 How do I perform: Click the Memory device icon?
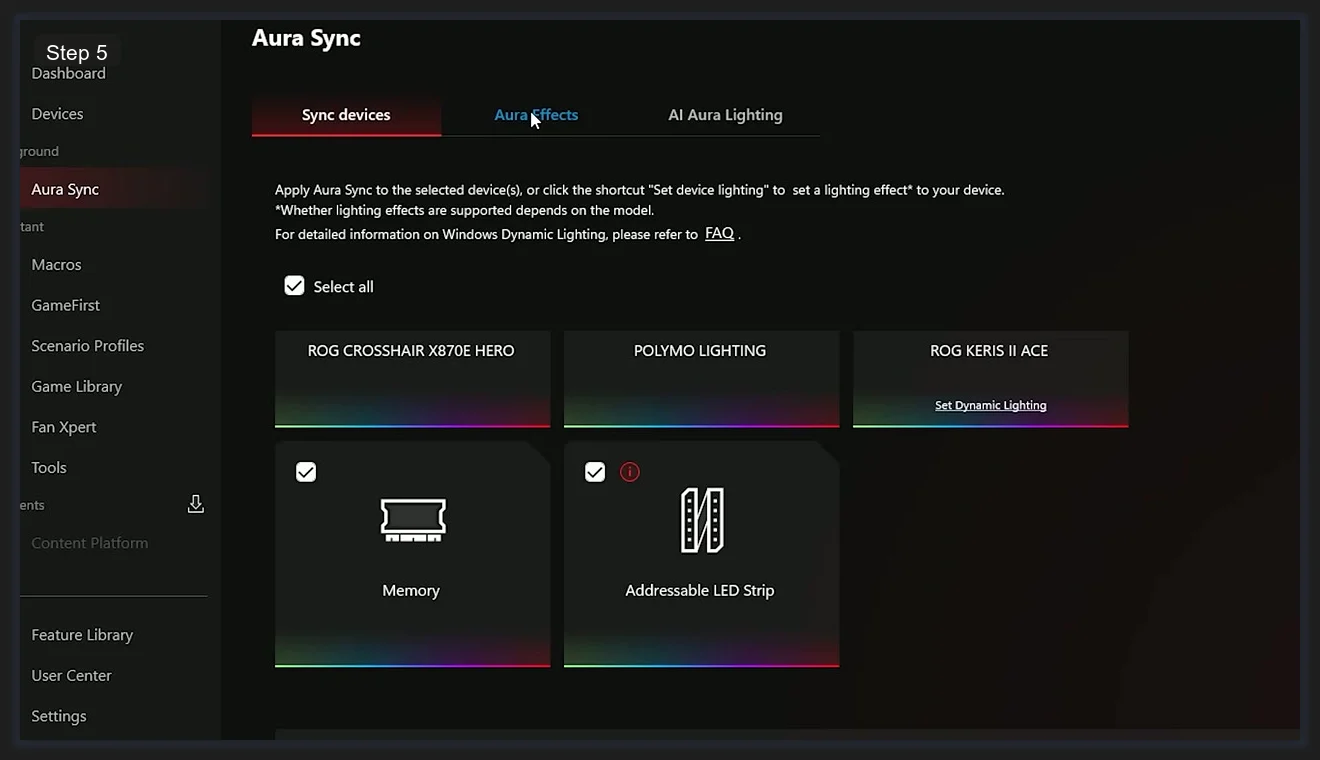click(411, 520)
